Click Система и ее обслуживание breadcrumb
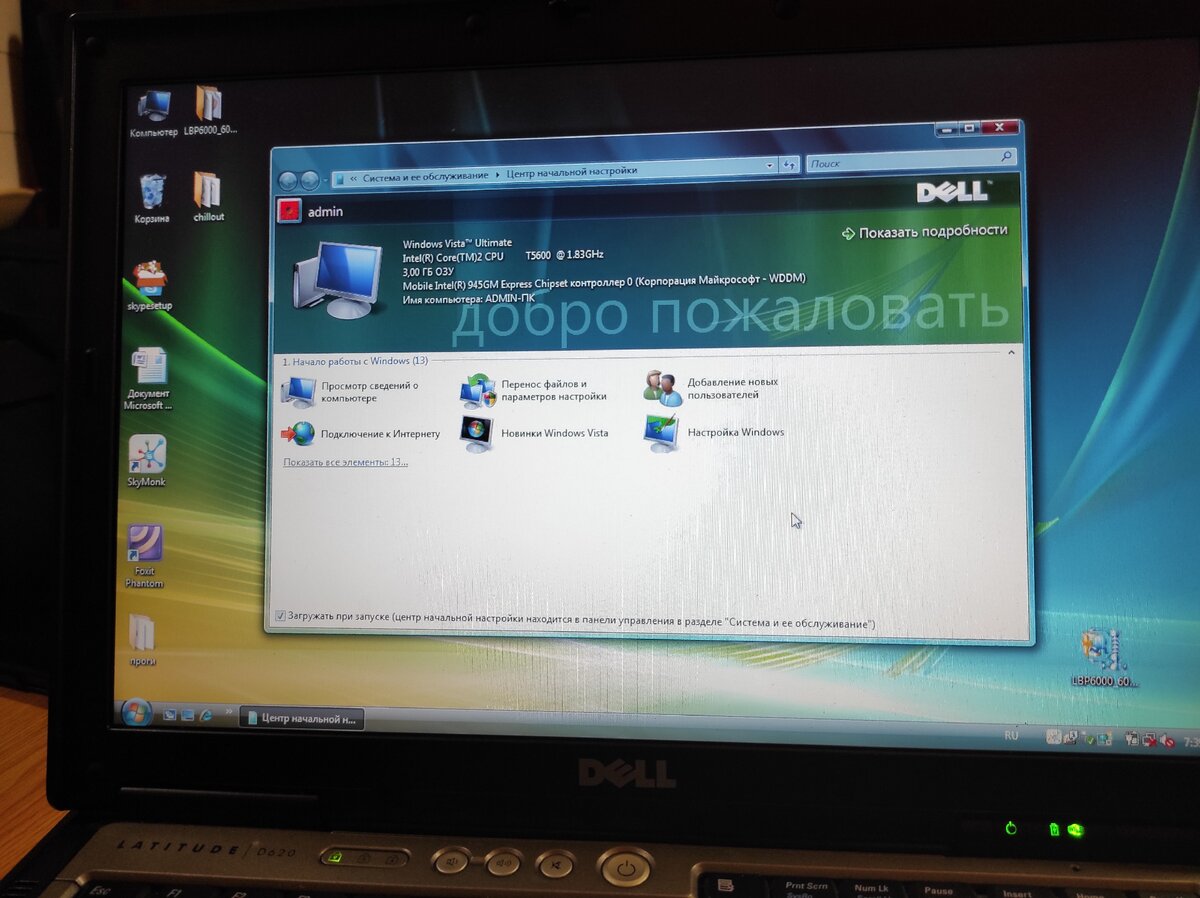1200x898 pixels. [x=425, y=176]
